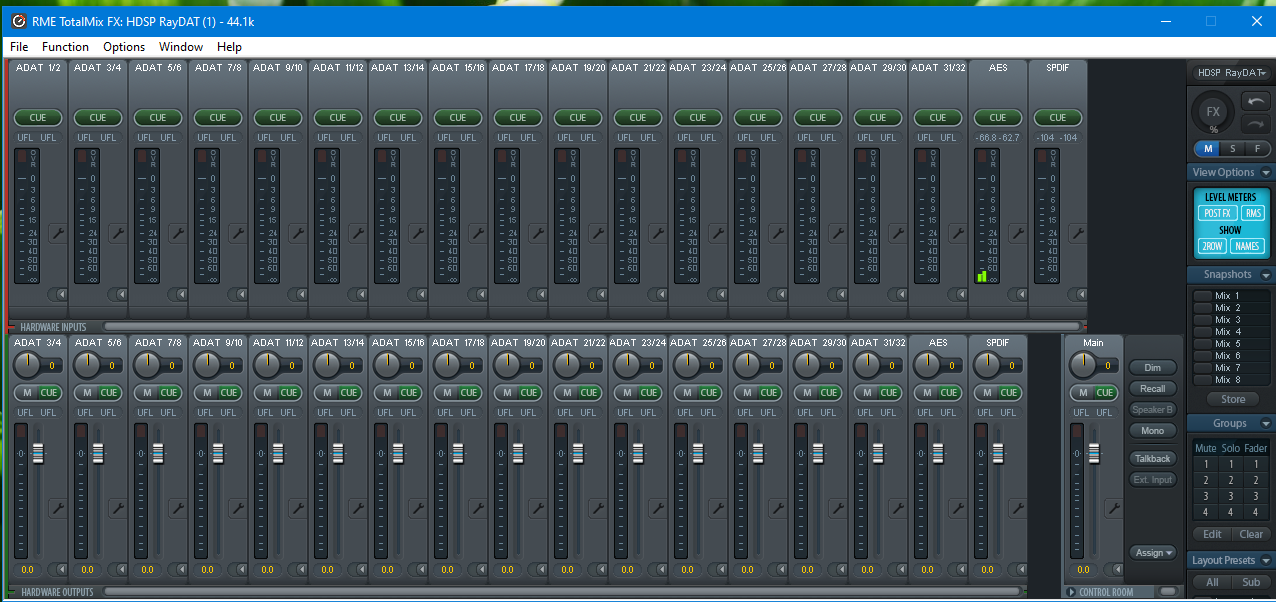Toggle the 2ROW show option
This screenshot has width=1276, height=602.
tap(1212, 246)
